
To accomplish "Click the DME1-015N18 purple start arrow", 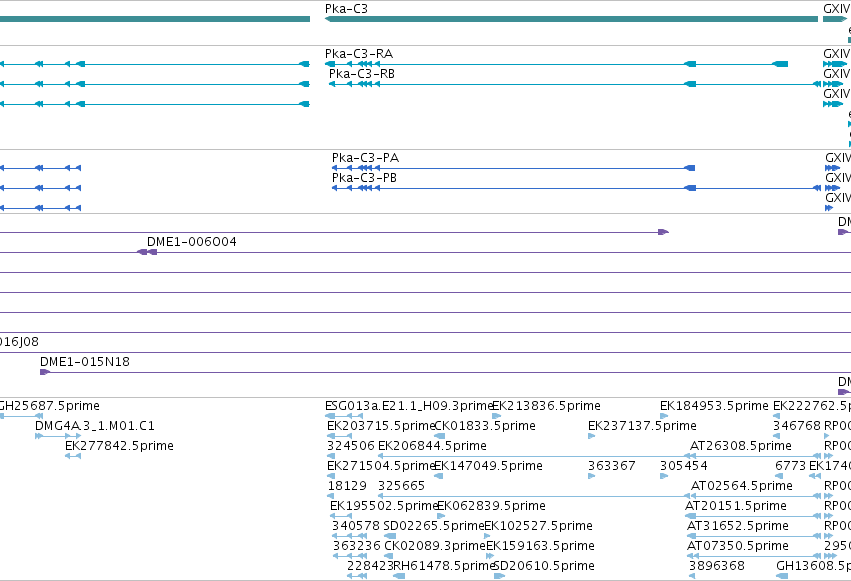I will [45, 372].
